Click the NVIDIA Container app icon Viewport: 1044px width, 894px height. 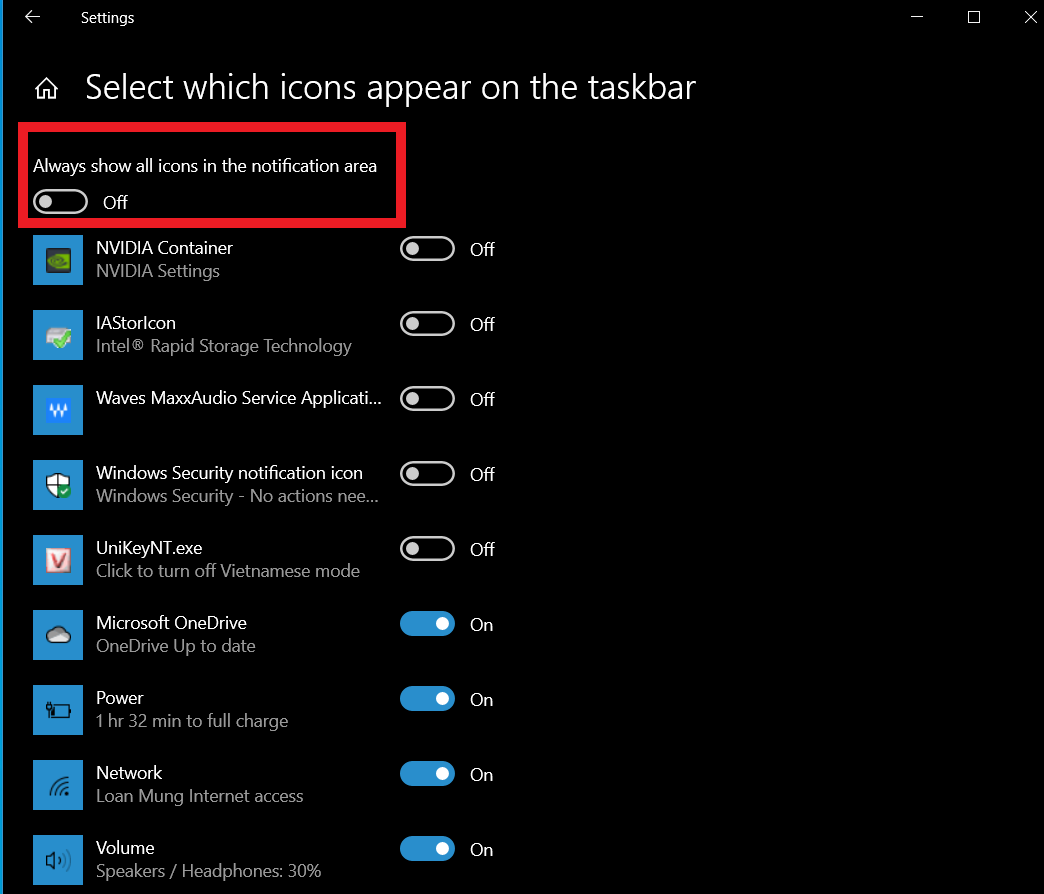tap(58, 260)
